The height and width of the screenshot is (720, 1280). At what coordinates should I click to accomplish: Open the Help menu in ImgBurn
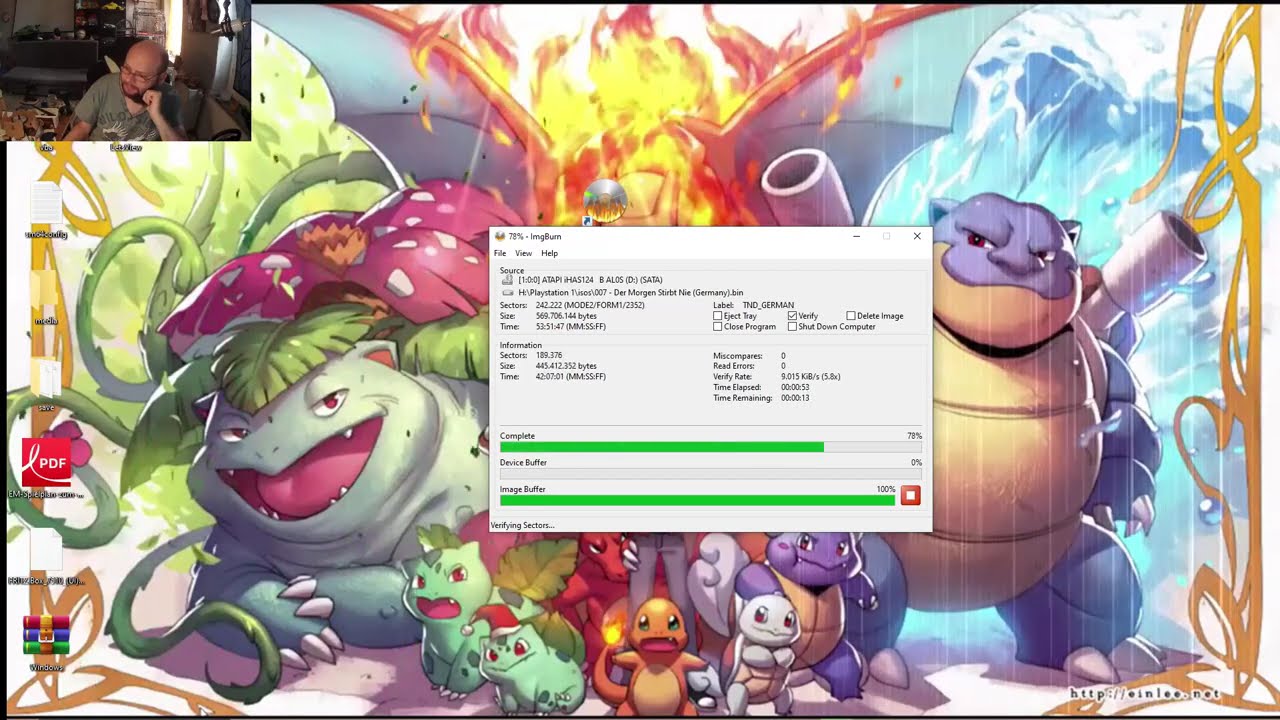coord(549,253)
